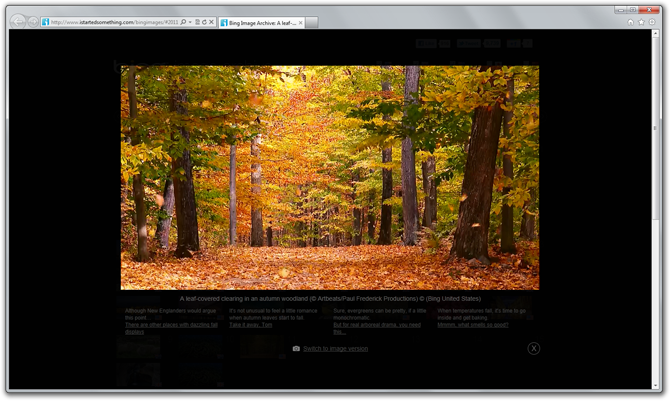This screenshot has height=401, width=670.
Task: Click the search magnifier in address bar
Action: tap(183, 22)
